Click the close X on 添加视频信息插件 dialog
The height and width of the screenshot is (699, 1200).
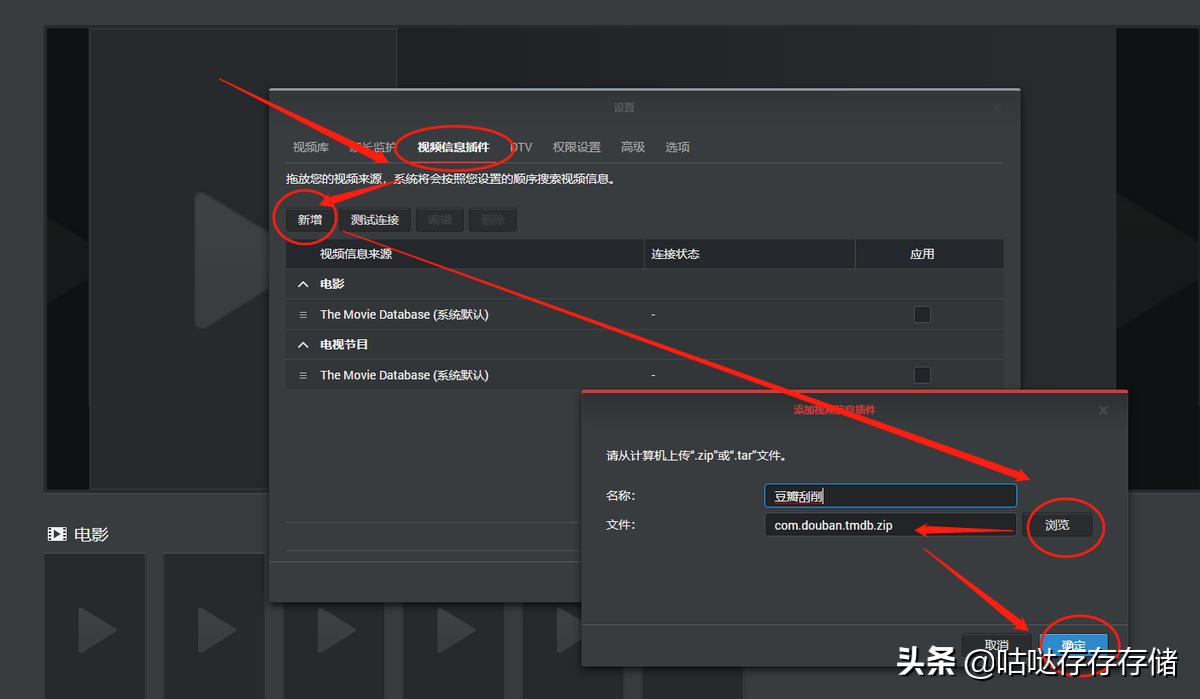pyautogui.click(x=1103, y=410)
